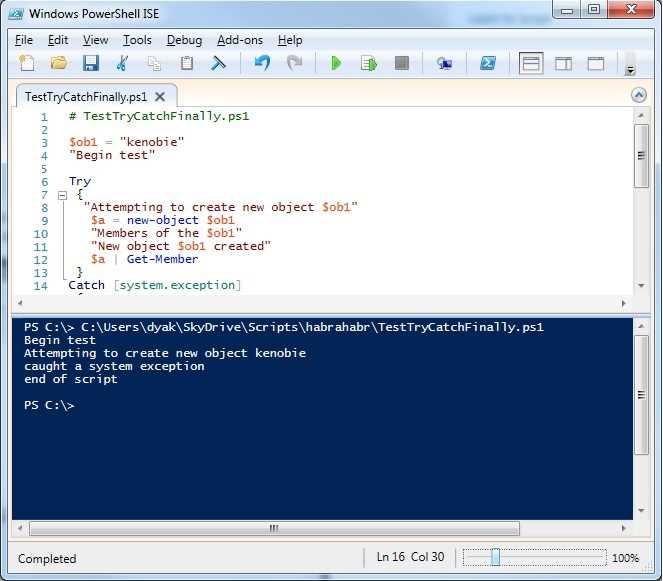Click the 'Ln 16 Col 30' status indicator

pos(410,557)
